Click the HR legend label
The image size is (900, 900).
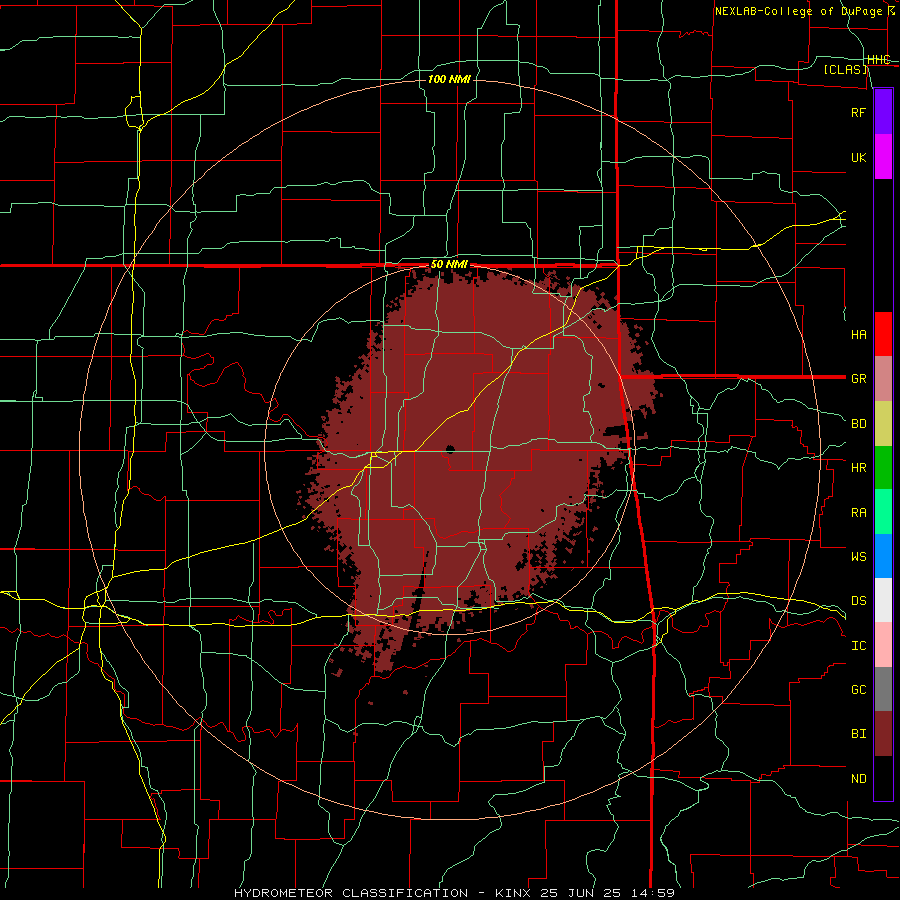pos(858,468)
